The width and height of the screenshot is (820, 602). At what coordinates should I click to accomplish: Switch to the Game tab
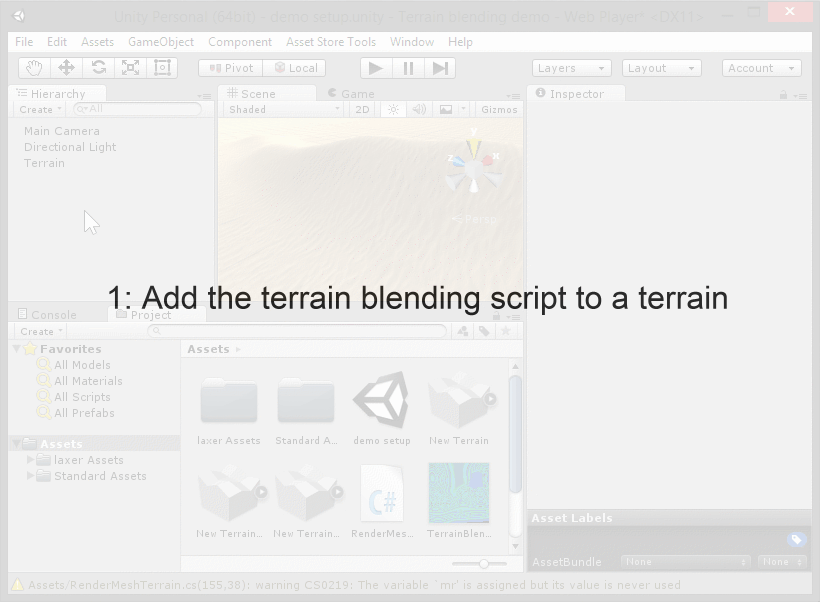pyautogui.click(x=351, y=94)
